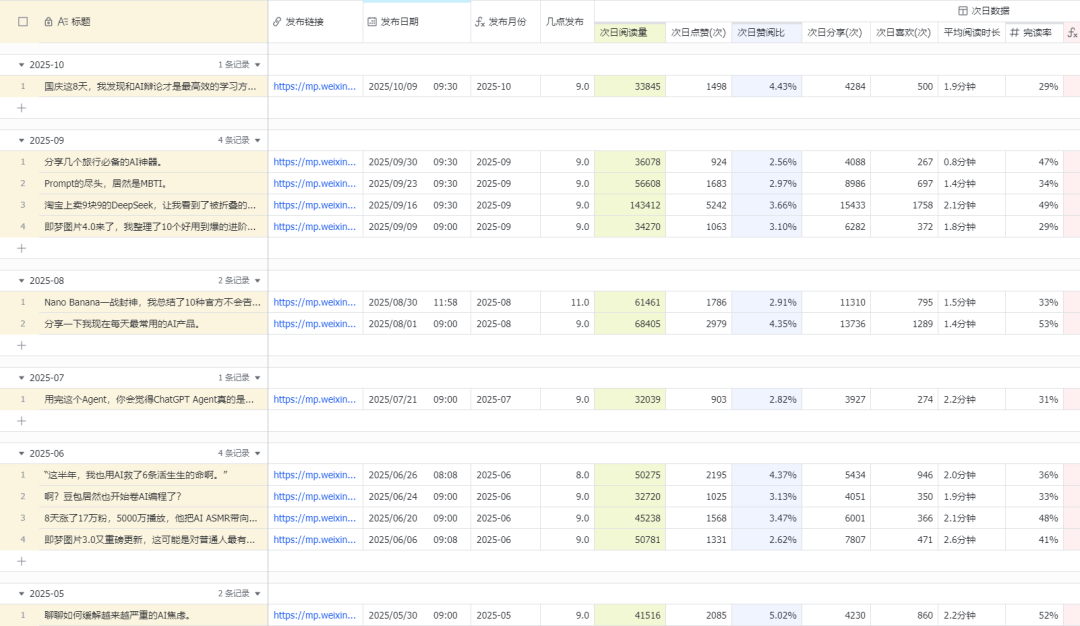Select the 几点发布 column header
Screen dimensions: 1080x626
tap(568, 22)
